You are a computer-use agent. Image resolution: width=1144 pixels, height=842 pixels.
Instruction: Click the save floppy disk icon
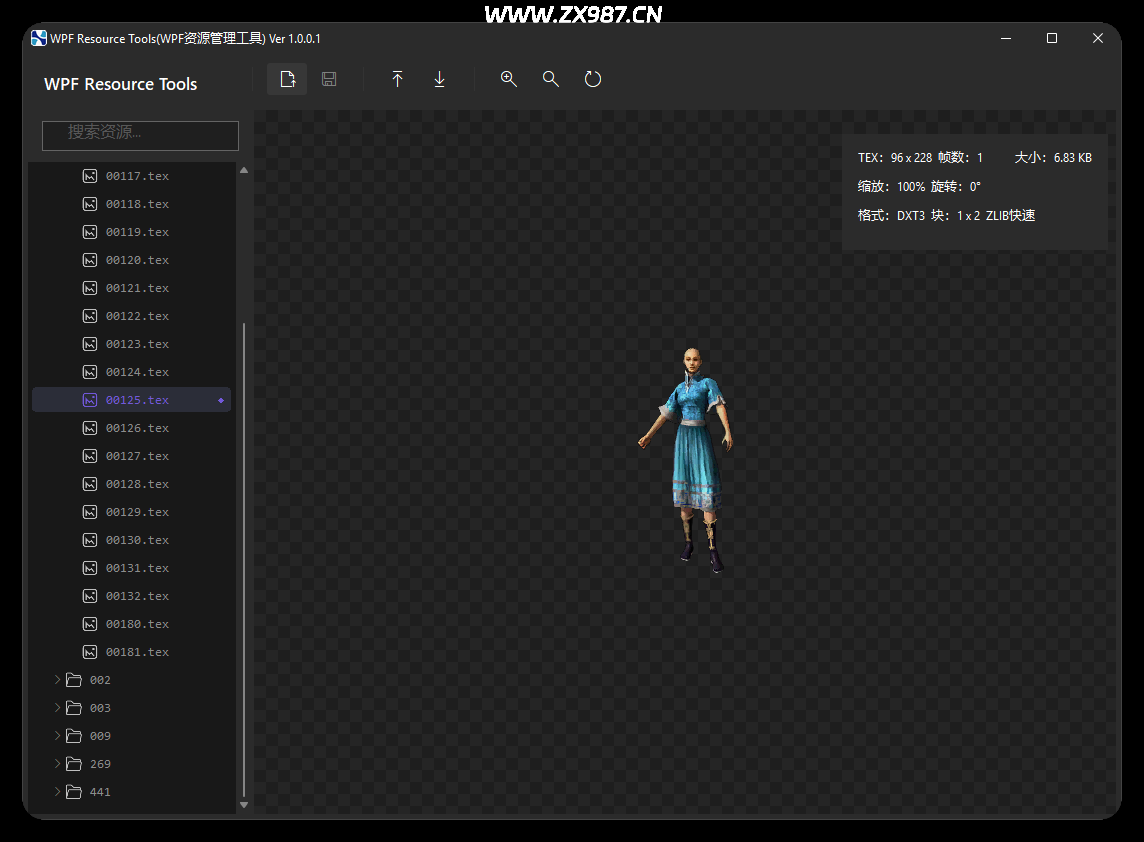coord(329,79)
